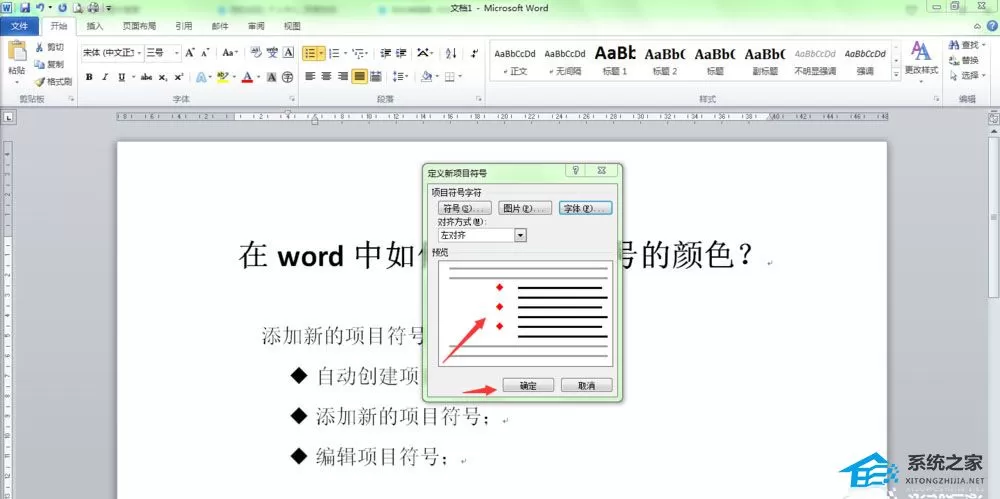
Task: Open the 字体 (Font) button in the dialog
Action: tap(585, 208)
